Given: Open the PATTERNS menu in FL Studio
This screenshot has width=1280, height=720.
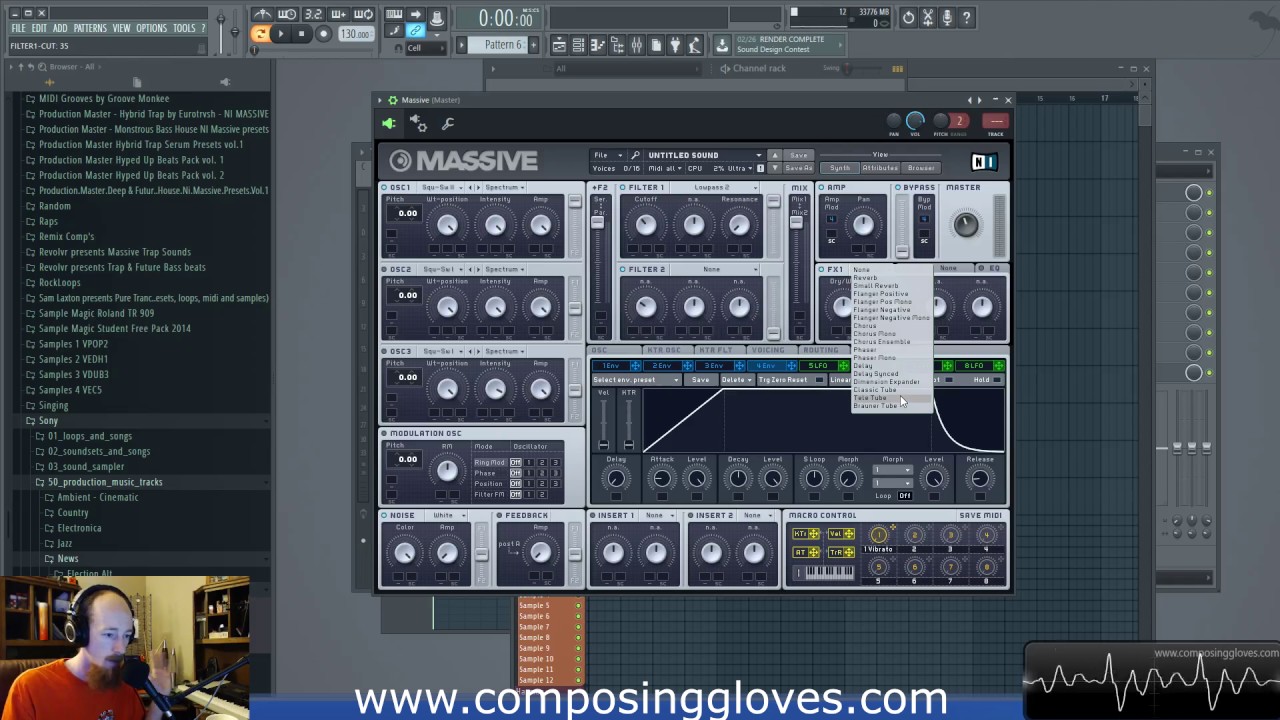Looking at the screenshot, I should 89,28.
